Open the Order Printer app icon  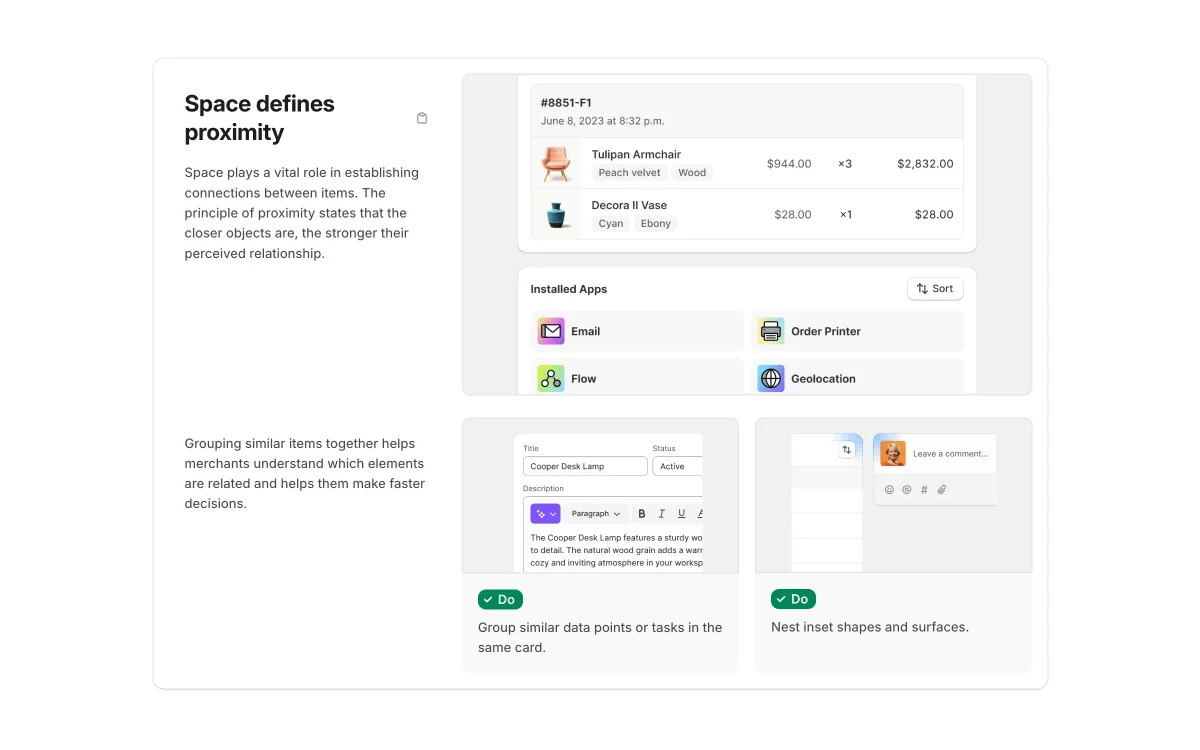click(771, 331)
